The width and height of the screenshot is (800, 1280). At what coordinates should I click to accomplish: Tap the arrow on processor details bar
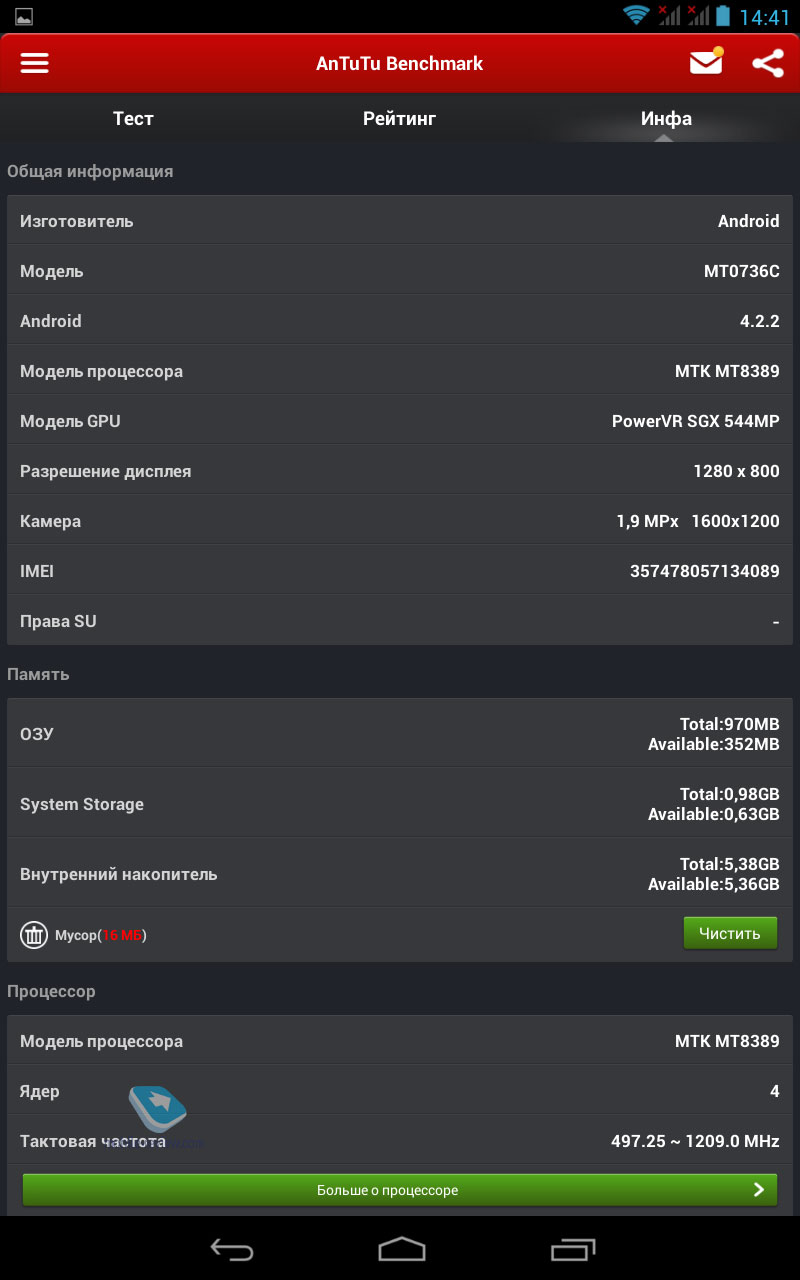click(x=759, y=1190)
